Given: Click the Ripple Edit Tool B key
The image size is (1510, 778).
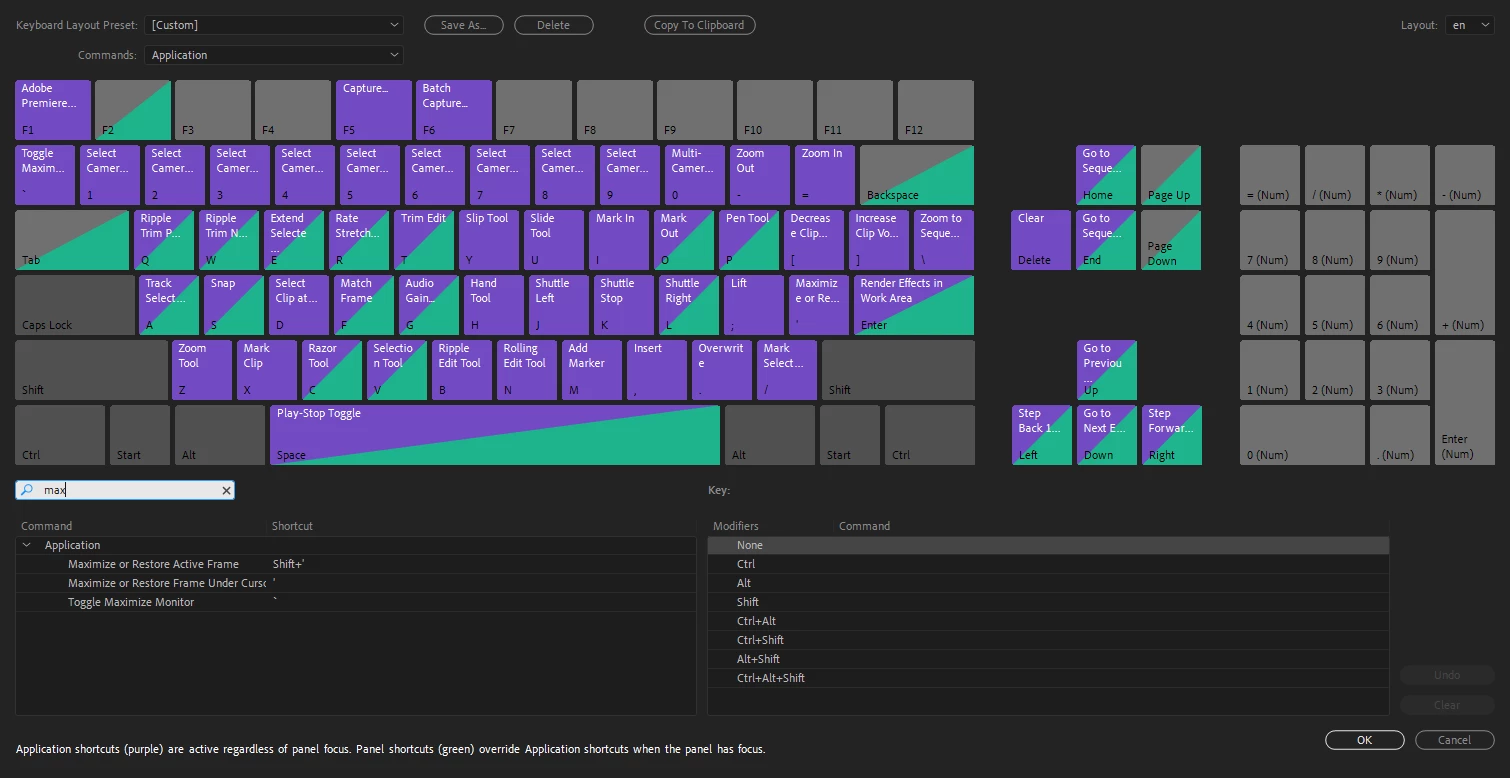Looking at the screenshot, I should [462, 370].
